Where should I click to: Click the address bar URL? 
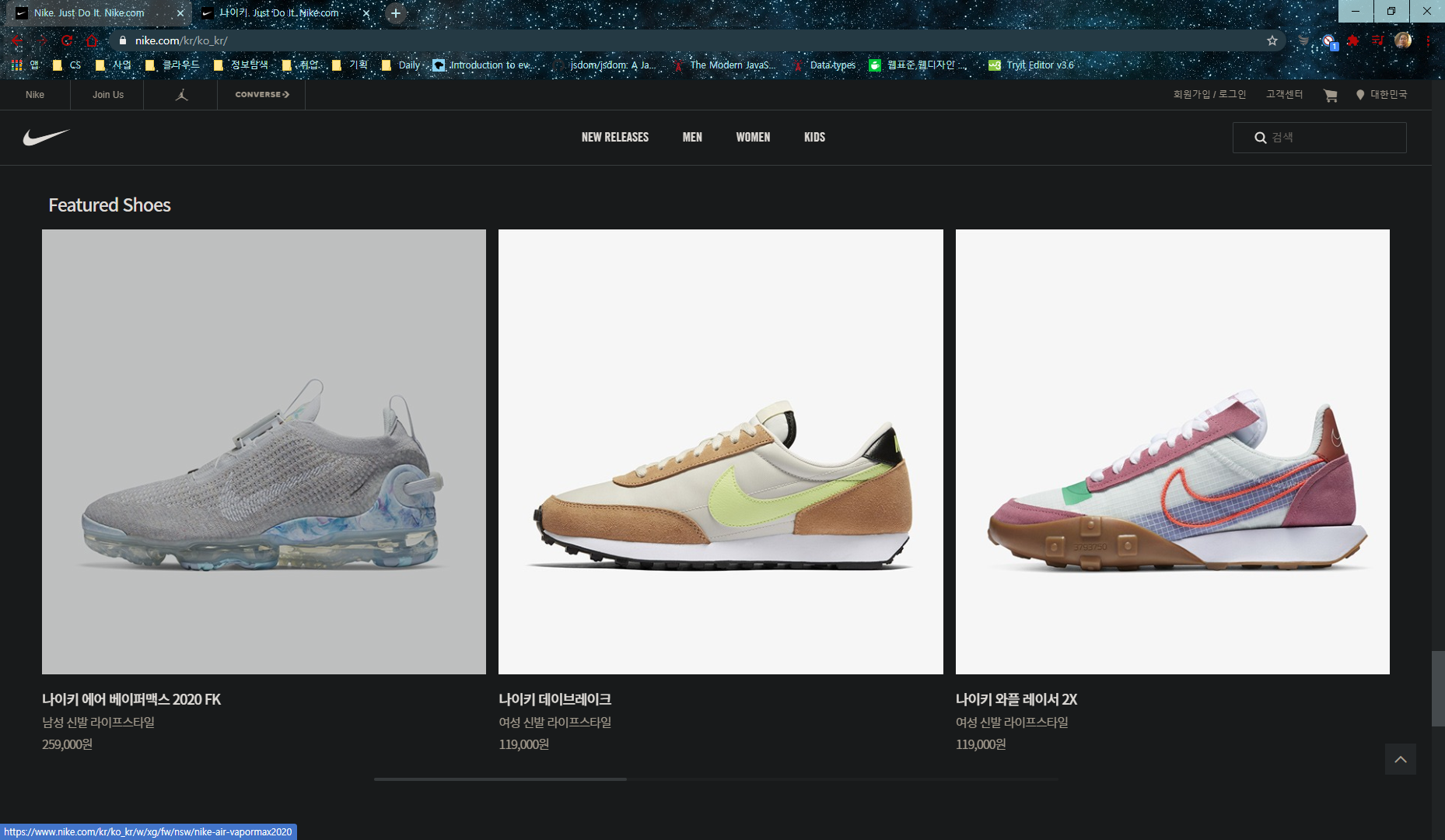[181, 40]
